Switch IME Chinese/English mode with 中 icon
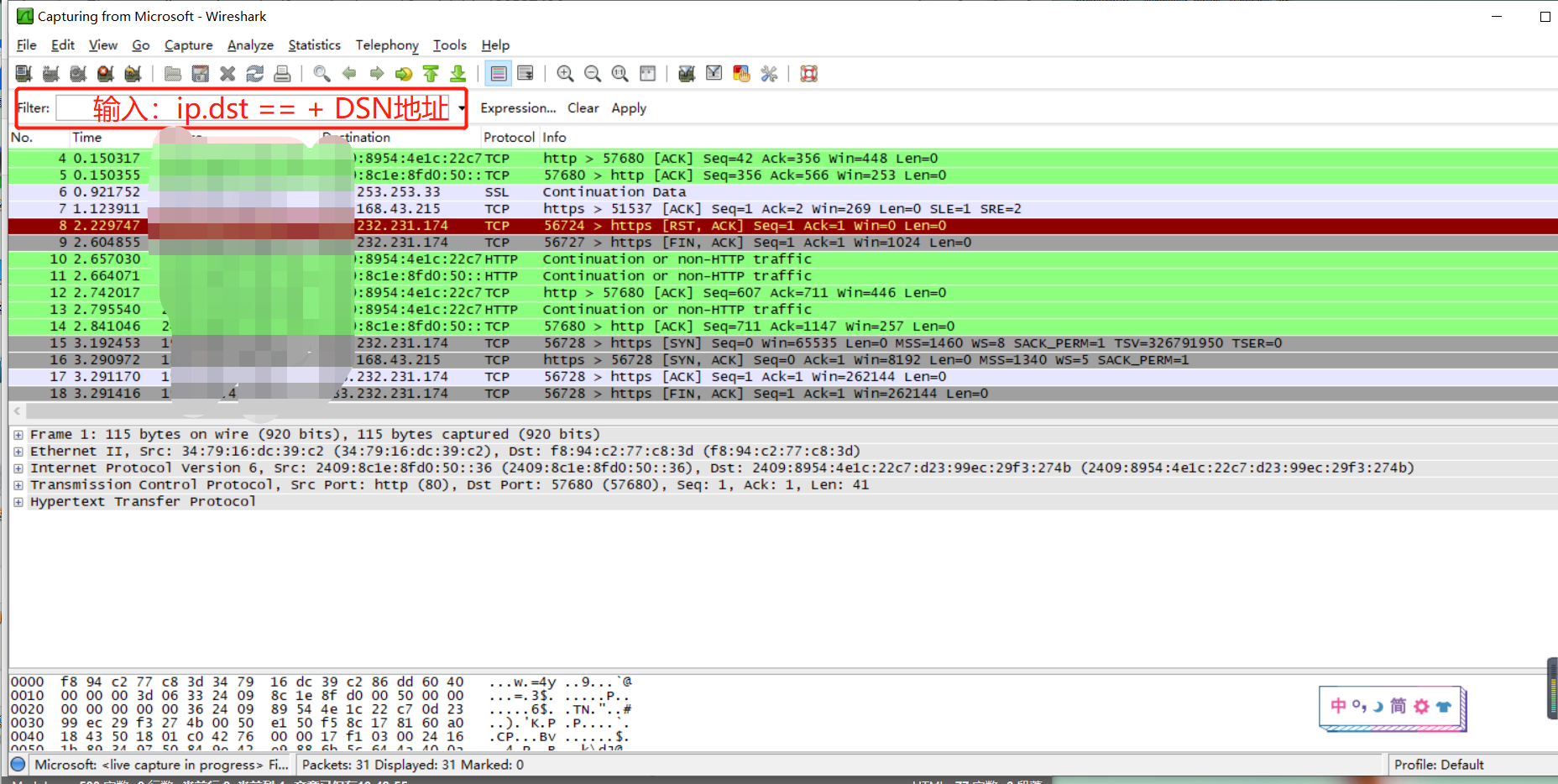1558x784 pixels. (x=1338, y=706)
